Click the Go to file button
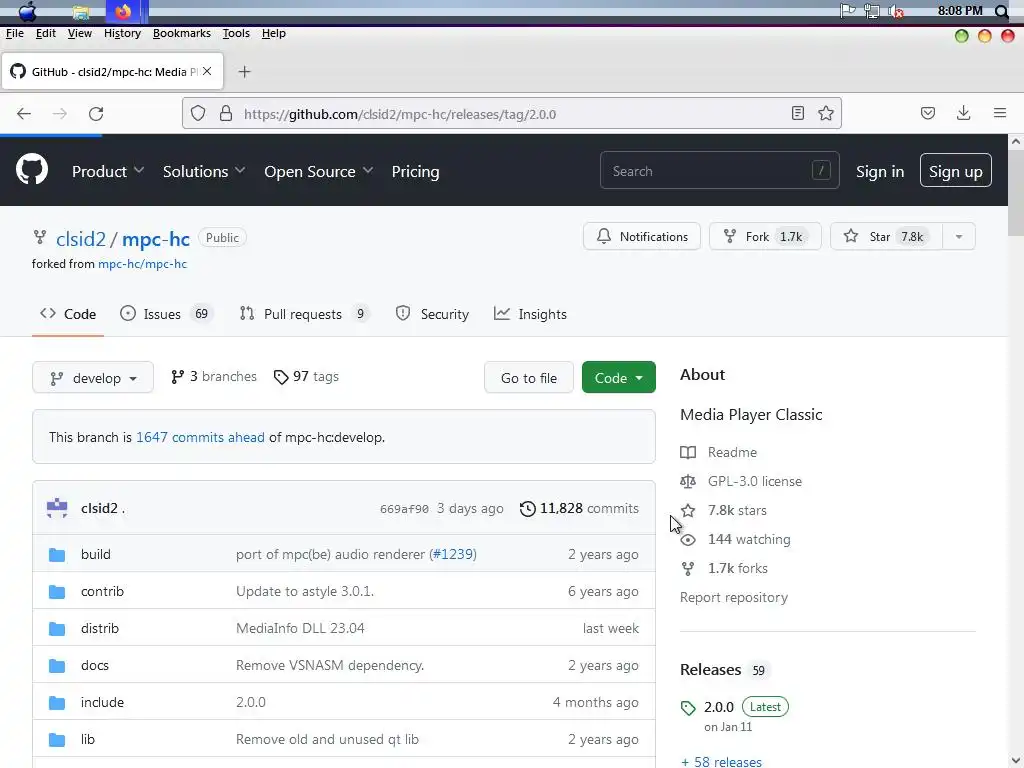The image size is (1024, 768). click(529, 377)
